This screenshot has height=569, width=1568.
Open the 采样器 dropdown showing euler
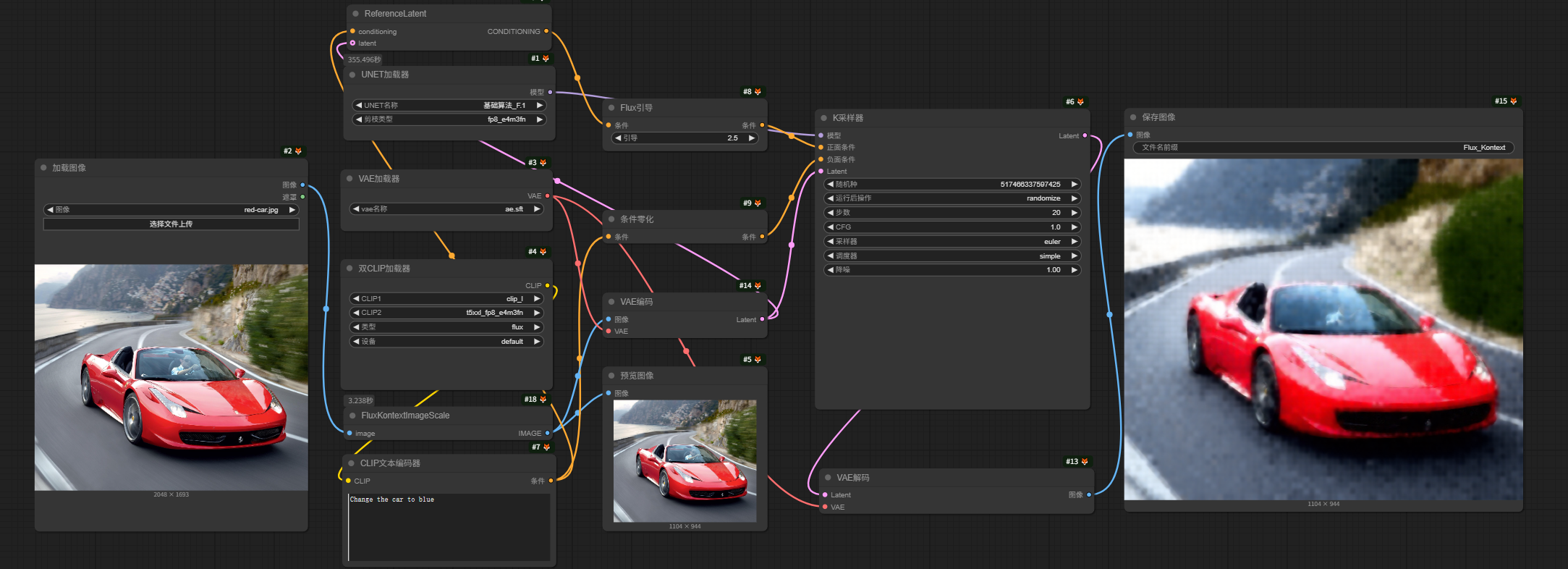click(x=952, y=242)
